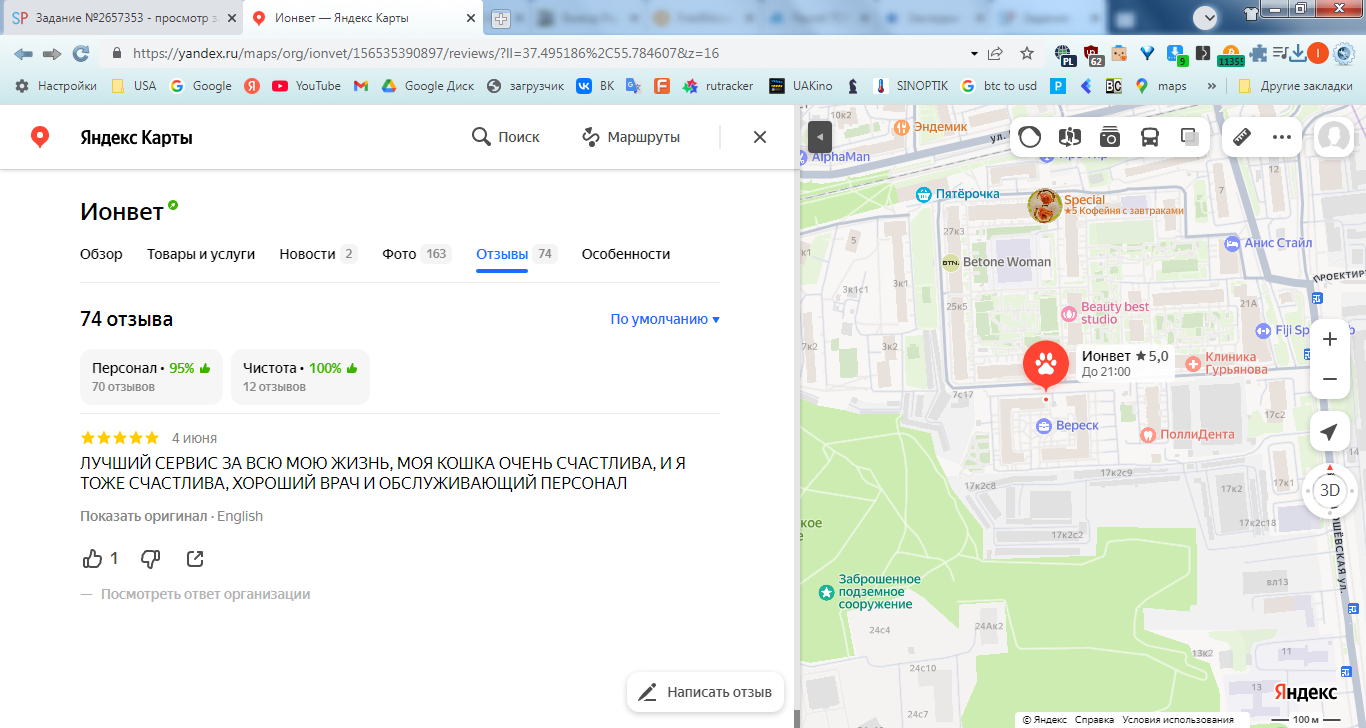
Task: Open the Настройки gear bookmark
Action: [56, 86]
